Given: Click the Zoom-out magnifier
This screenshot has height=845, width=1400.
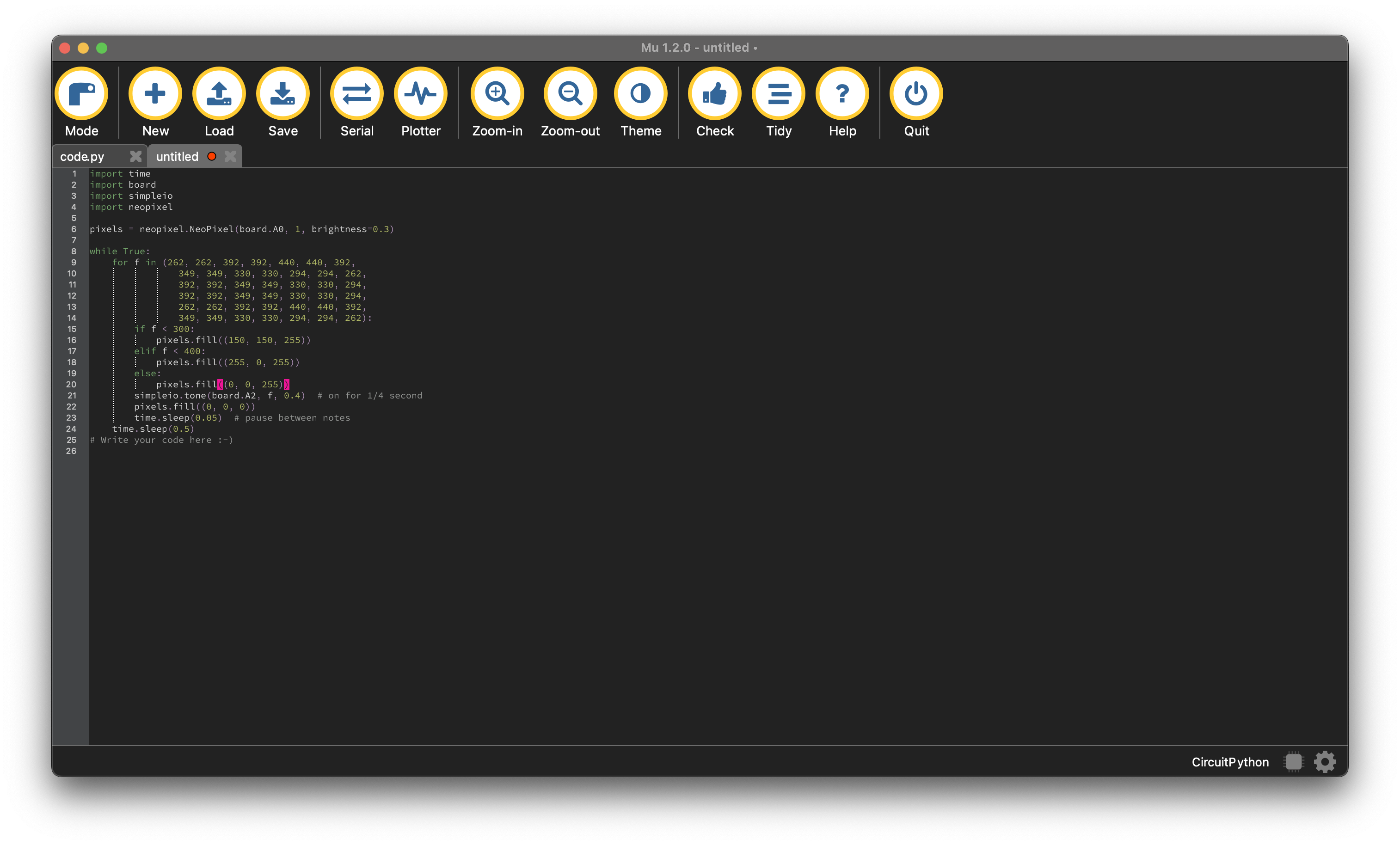Looking at the screenshot, I should (570, 94).
